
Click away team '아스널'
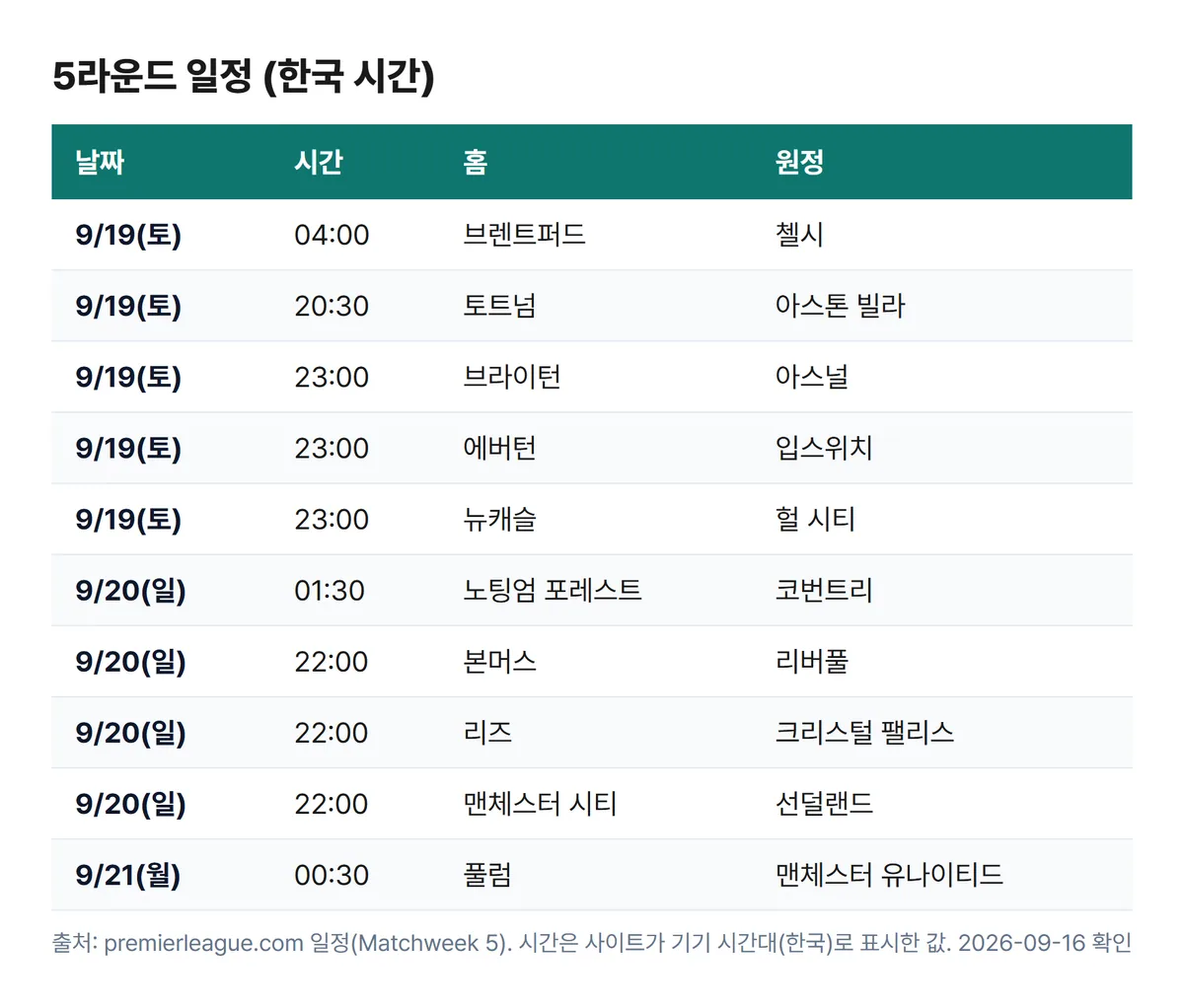pos(812,377)
